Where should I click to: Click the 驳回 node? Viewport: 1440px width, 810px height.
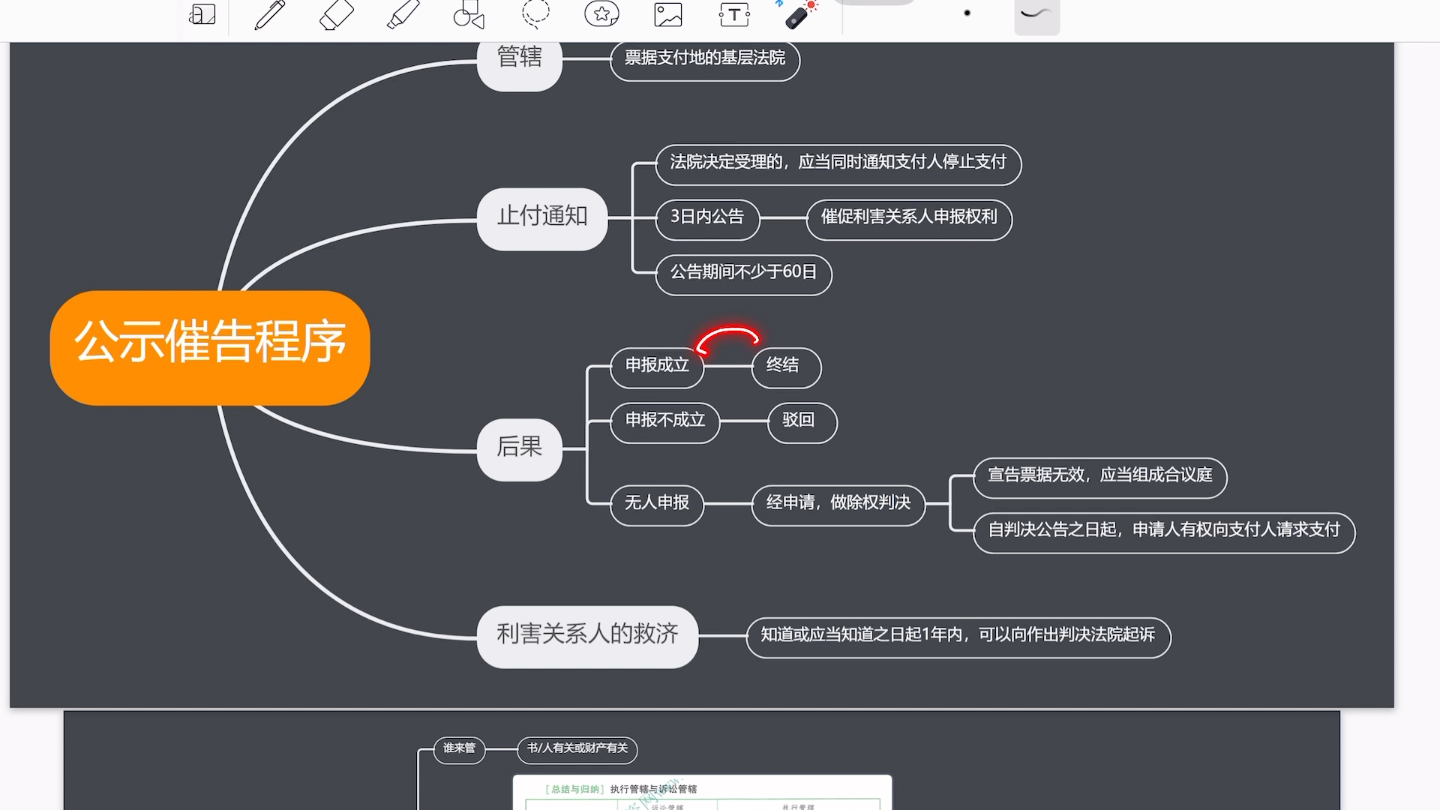[802, 422]
